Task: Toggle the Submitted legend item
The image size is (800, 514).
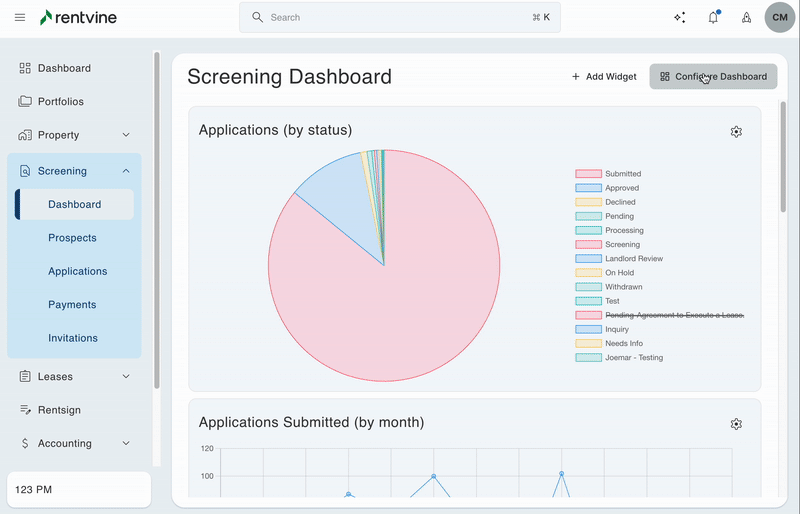Action: [623, 174]
